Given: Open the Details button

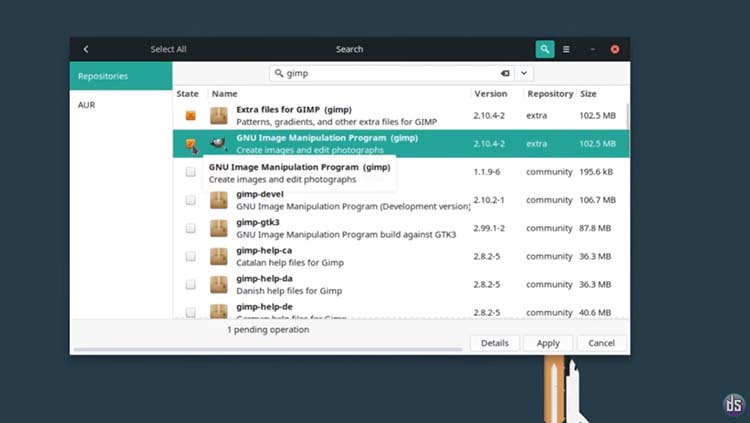Looking at the screenshot, I should coord(495,343).
